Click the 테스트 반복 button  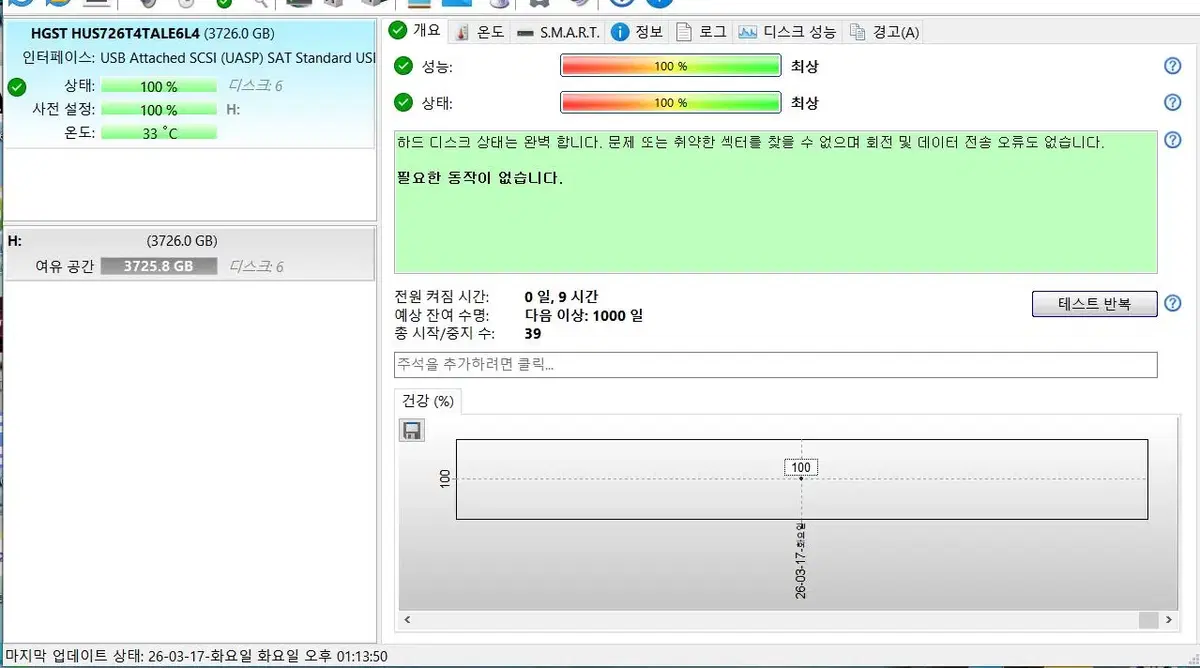coord(1094,304)
